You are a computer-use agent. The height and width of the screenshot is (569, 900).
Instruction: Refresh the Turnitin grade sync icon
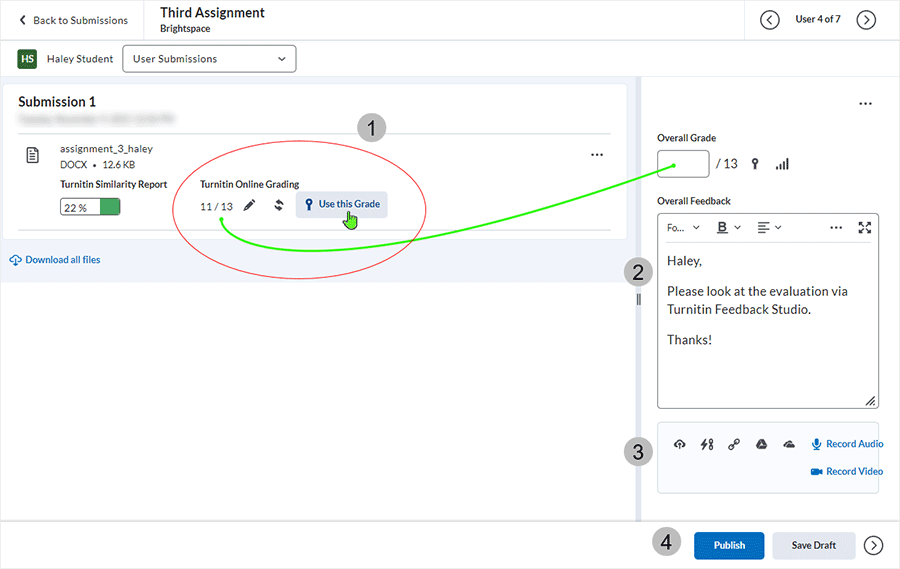(x=279, y=205)
